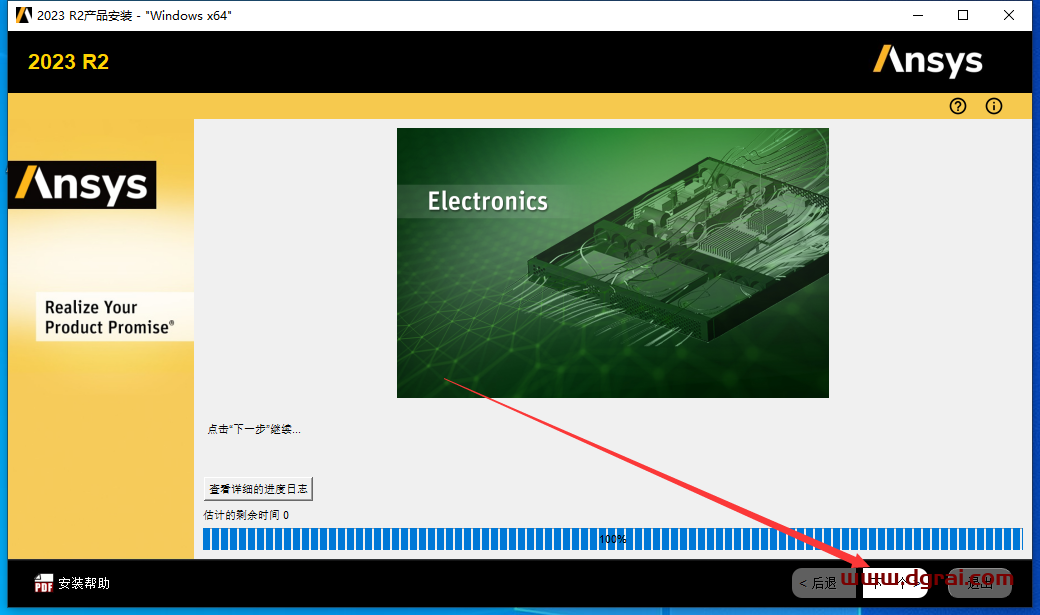This screenshot has width=1040, height=615.
Task: Open the help question mark icon
Action: 958,106
